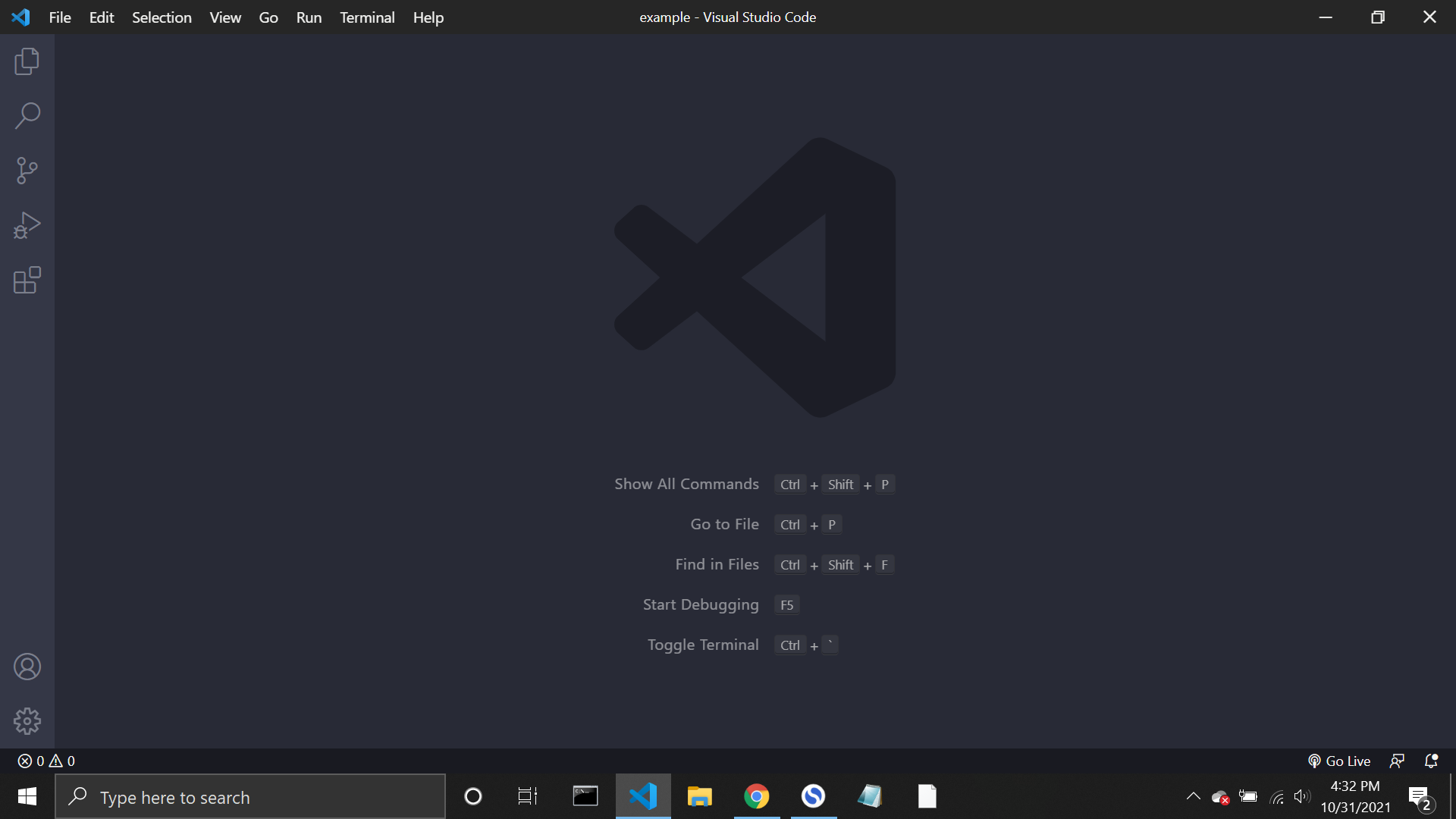Open the volume speaker tray icon
1456x819 pixels.
click(x=1302, y=796)
